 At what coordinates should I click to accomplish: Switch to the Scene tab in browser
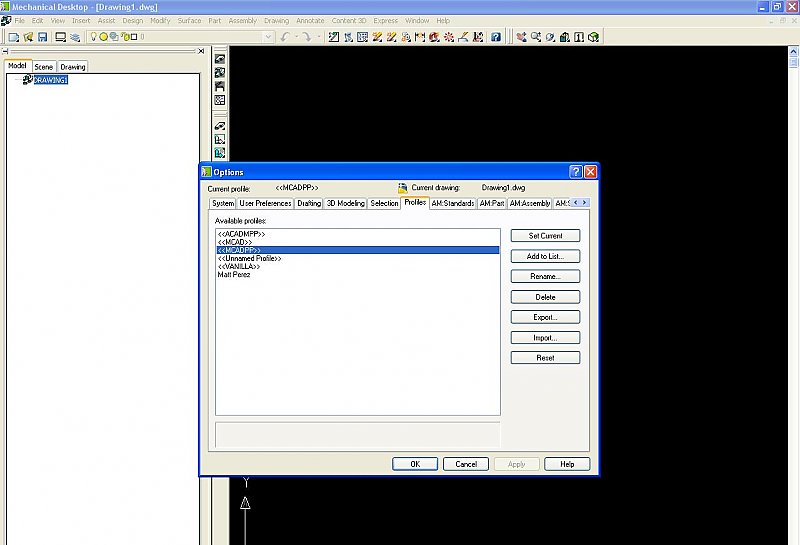click(44, 67)
